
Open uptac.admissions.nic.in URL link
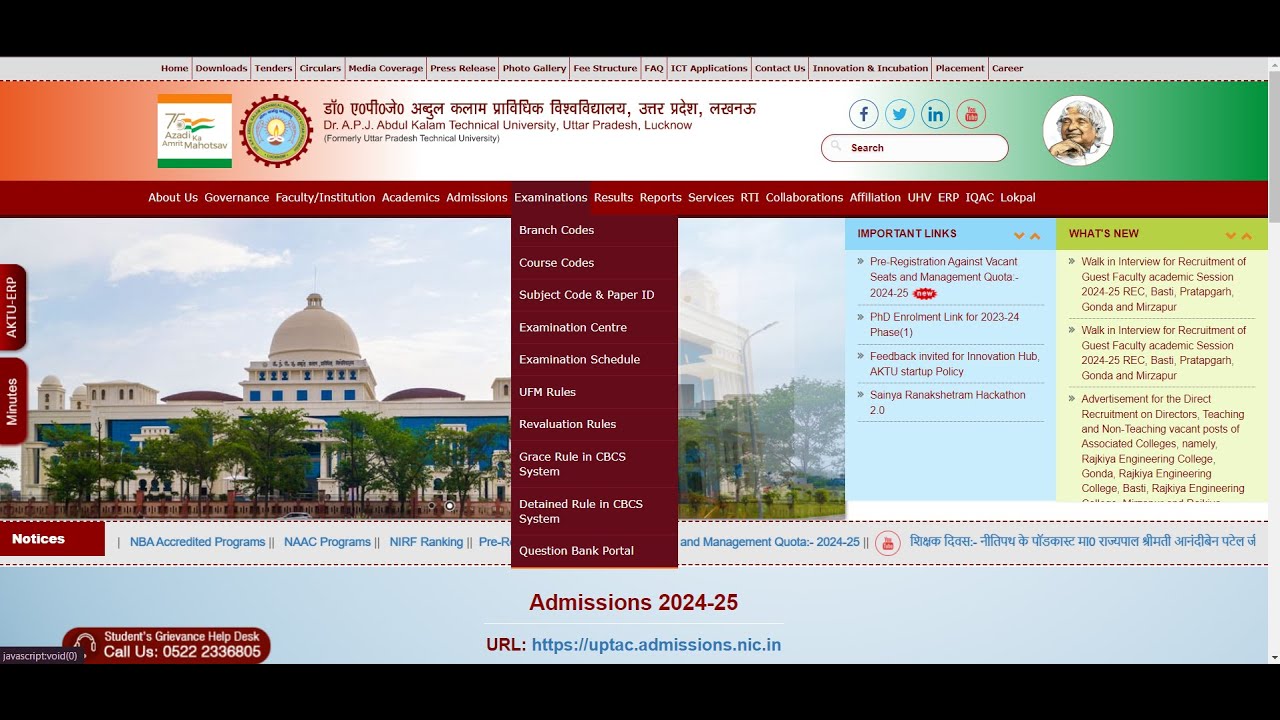pos(656,645)
